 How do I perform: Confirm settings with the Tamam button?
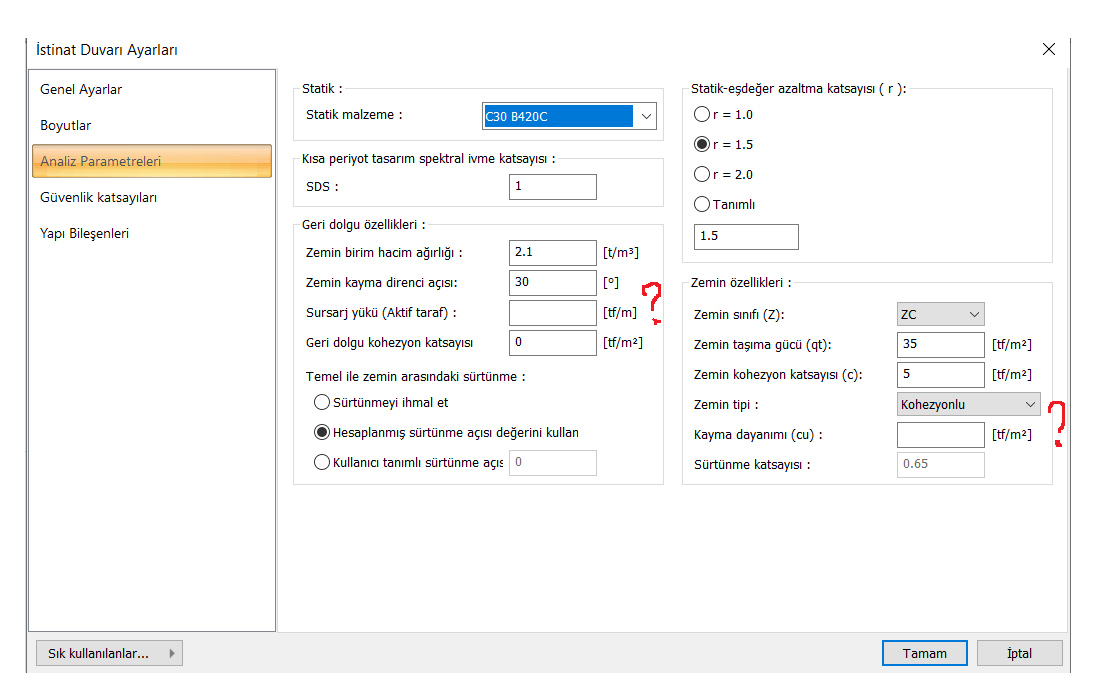[924, 653]
